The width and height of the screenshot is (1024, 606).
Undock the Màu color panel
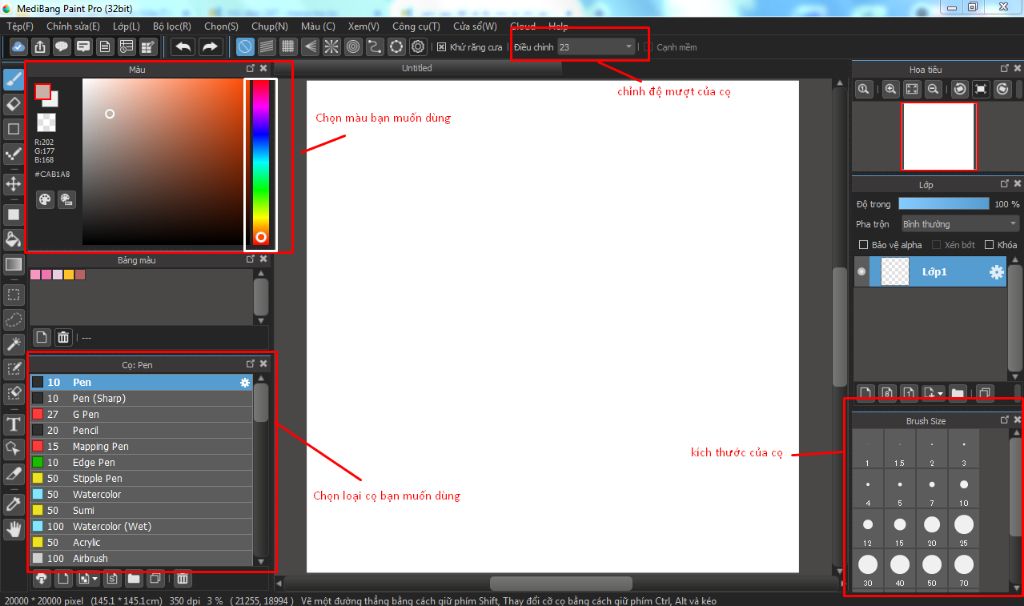pos(250,68)
